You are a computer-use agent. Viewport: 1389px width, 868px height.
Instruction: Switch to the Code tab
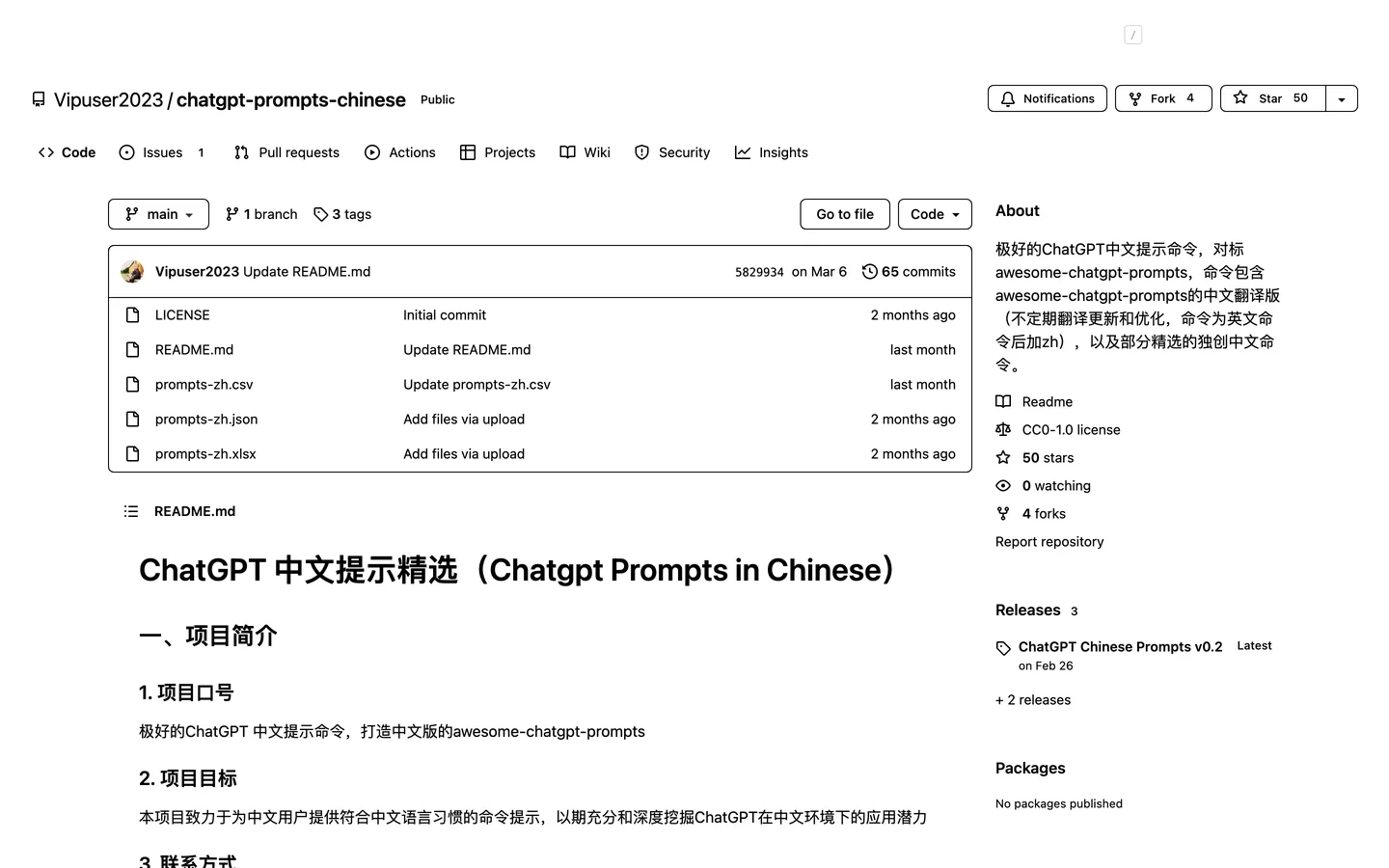pos(67,152)
